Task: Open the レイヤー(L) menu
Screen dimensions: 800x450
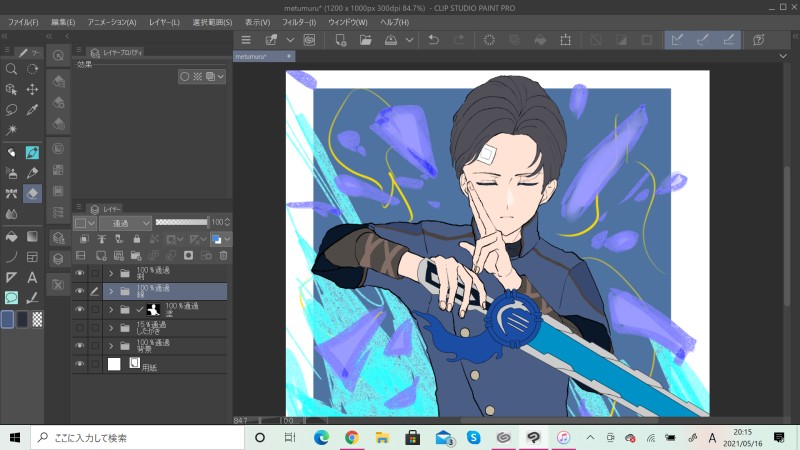Action: coord(164,22)
